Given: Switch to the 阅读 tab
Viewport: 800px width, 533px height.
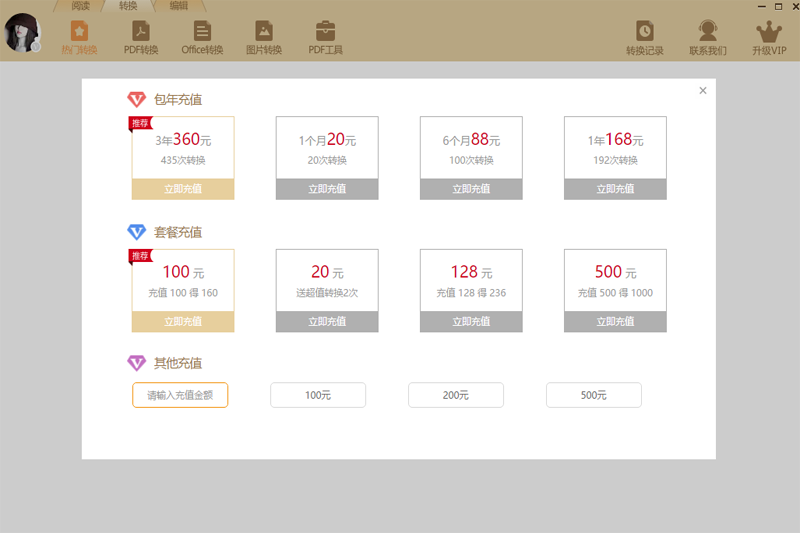Looking at the screenshot, I should 81,6.
